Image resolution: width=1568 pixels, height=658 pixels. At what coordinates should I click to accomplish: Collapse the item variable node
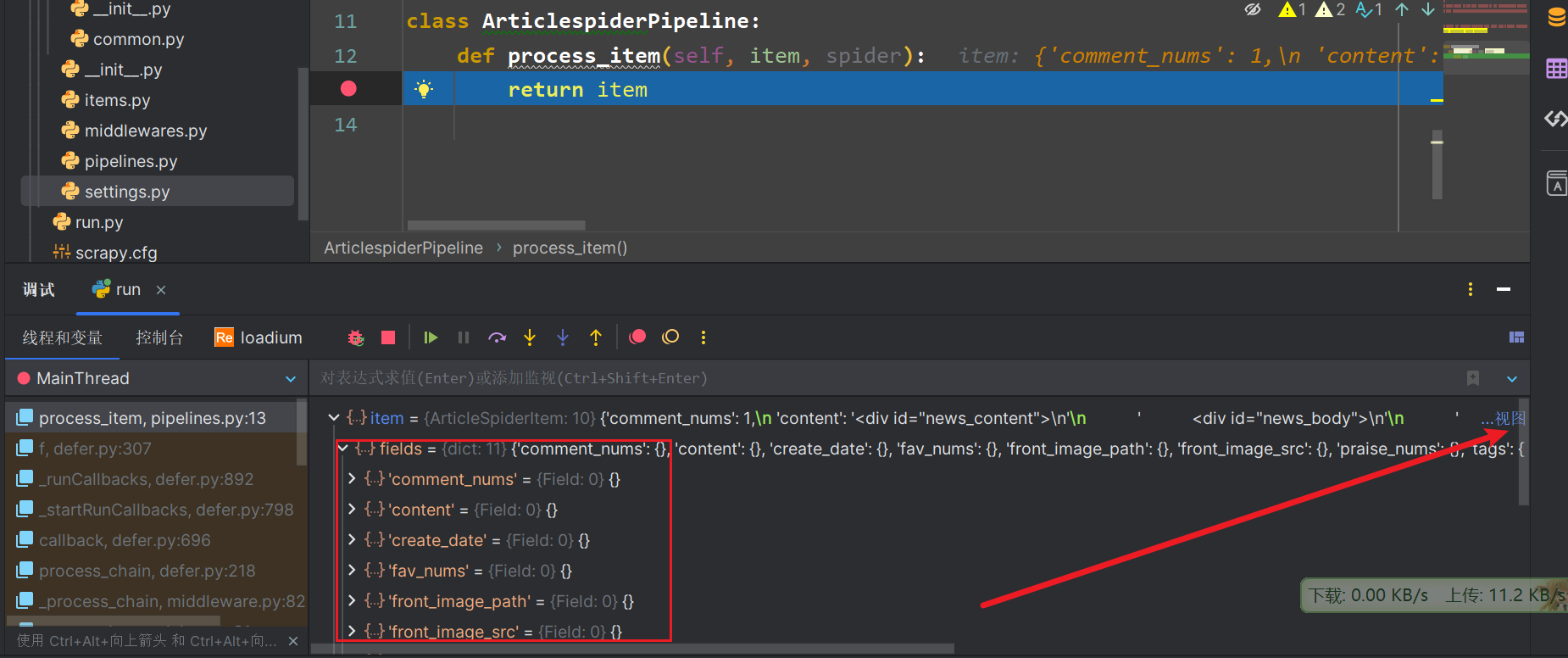click(334, 418)
